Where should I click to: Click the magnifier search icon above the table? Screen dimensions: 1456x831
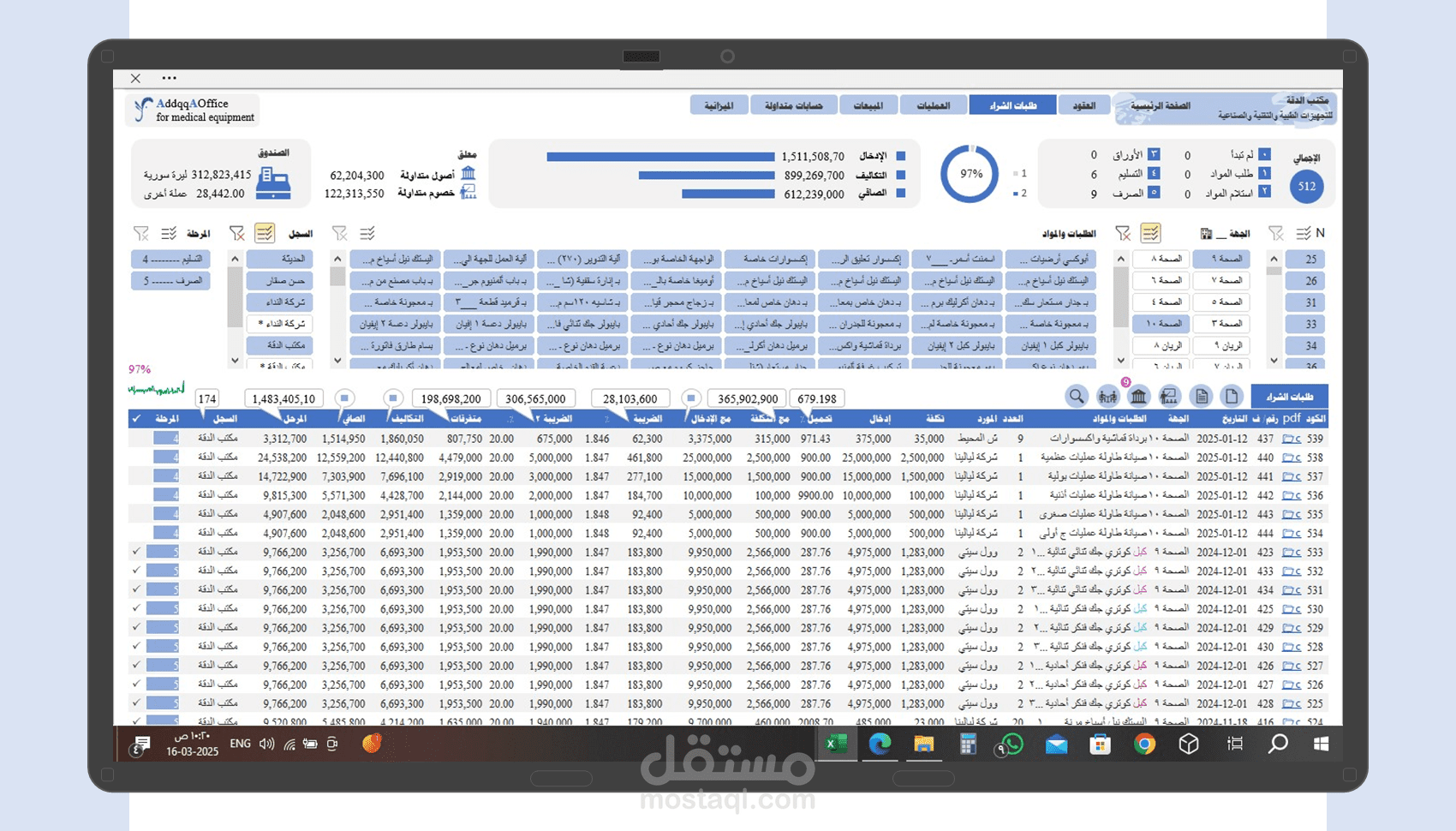click(1077, 396)
